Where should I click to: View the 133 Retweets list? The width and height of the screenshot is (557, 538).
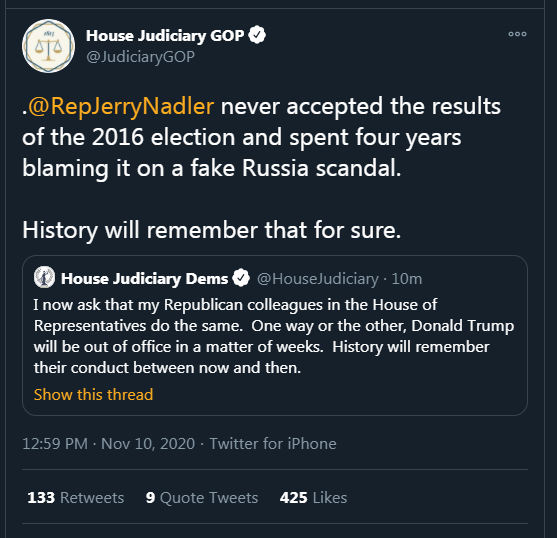76,498
